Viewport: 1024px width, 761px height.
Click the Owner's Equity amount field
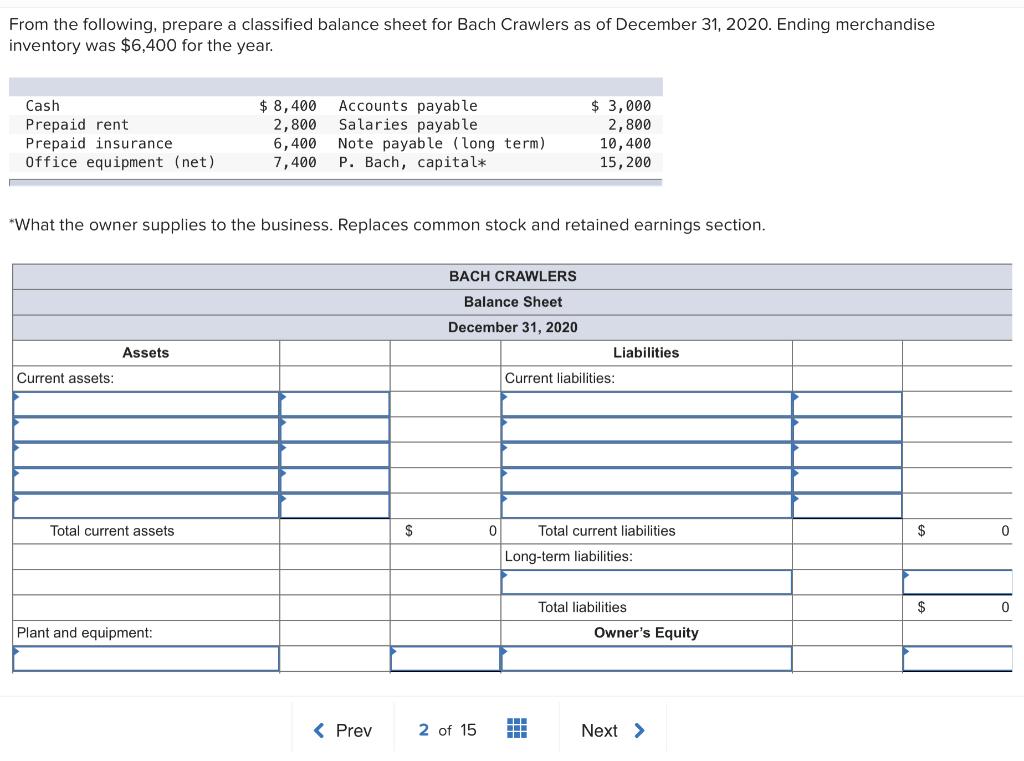click(x=957, y=658)
